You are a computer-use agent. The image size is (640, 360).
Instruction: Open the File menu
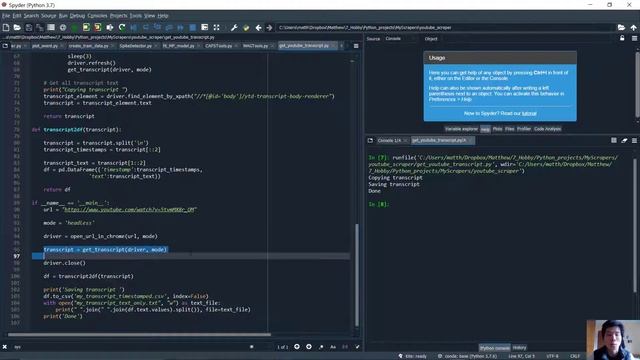click(6, 16)
